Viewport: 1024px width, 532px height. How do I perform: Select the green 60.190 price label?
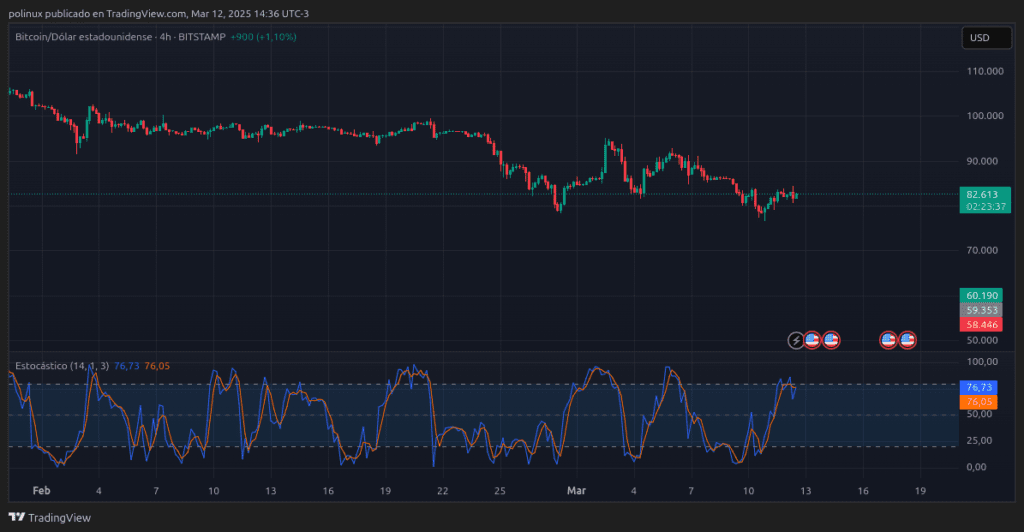pos(983,296)
